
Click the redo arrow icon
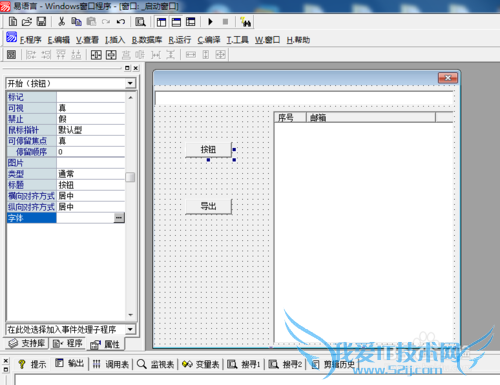tap(106, 22)
